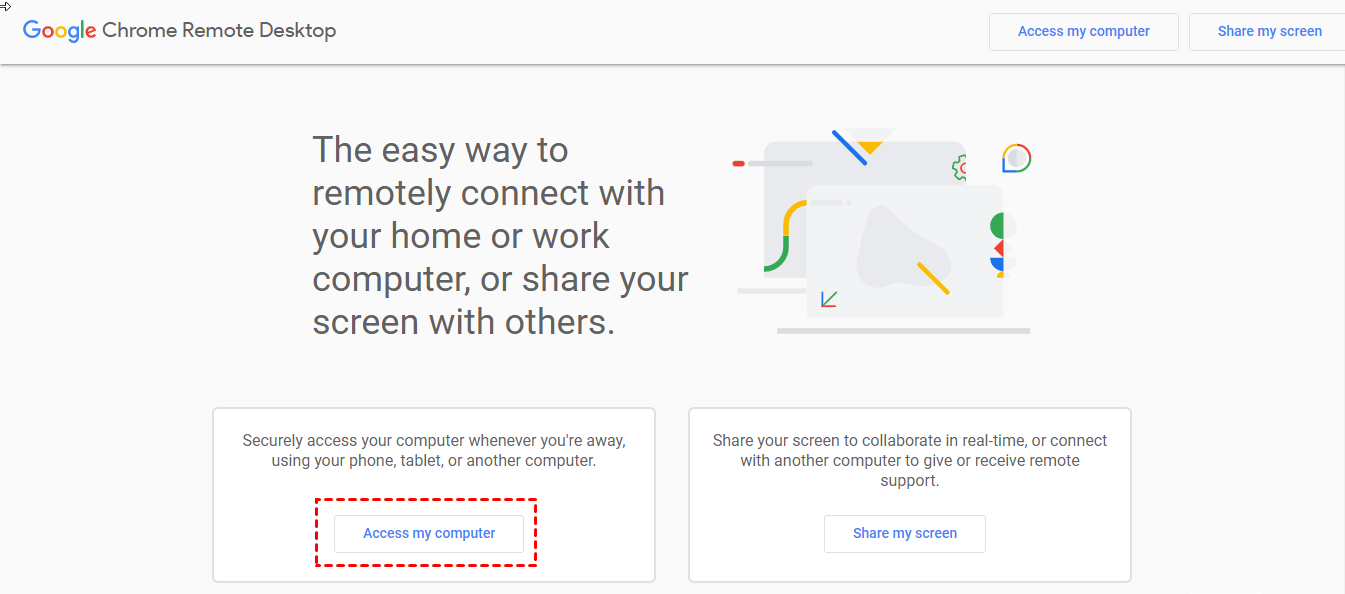This screenshot has width=1345, height=594.
Task: Click the "Share your screen to collaborate" description
Action: coord(909,460)
